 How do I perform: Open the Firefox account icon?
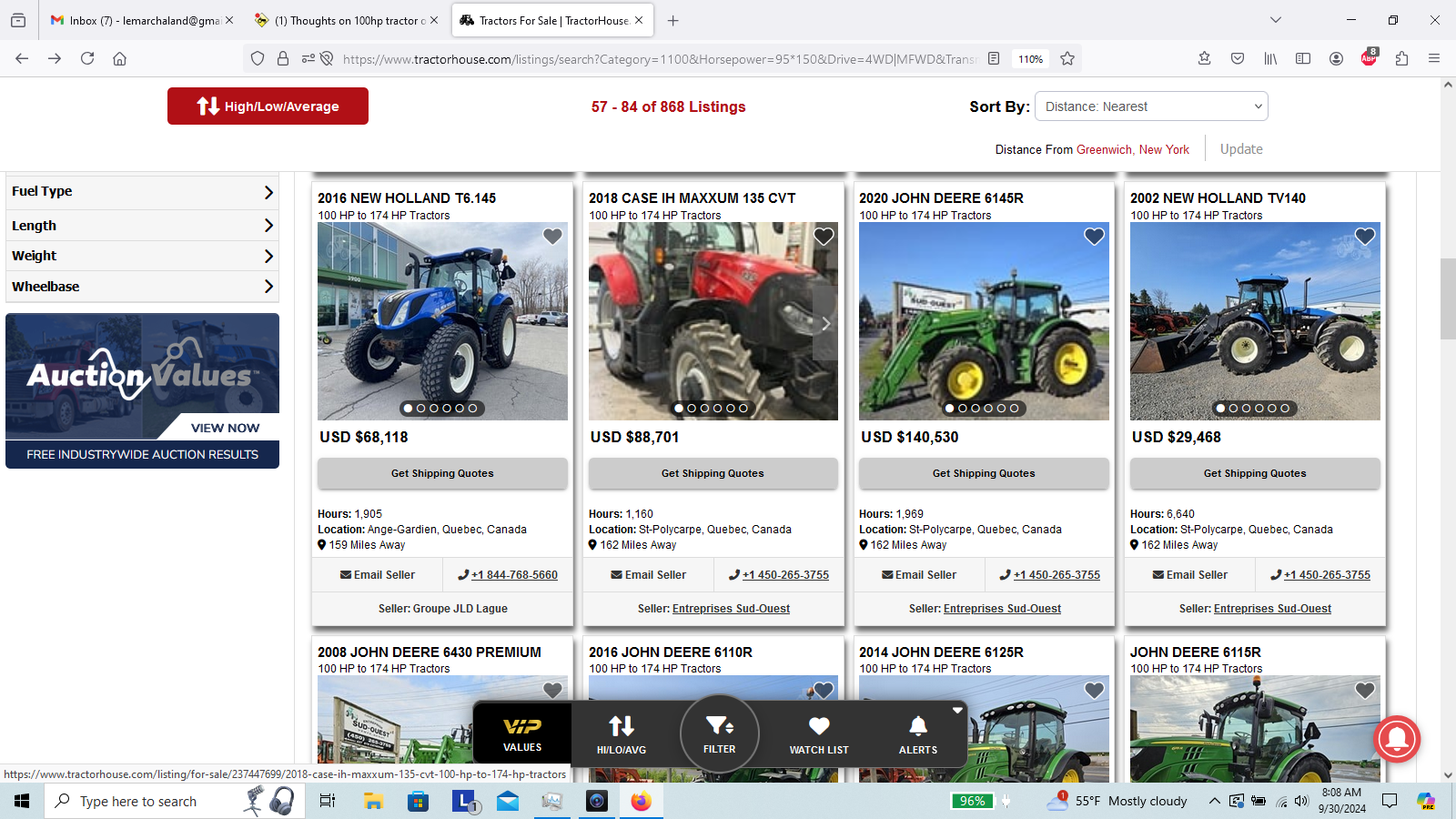[1336, 58]
